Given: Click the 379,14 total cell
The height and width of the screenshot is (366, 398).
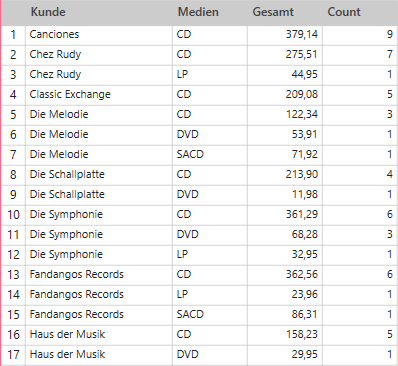Looking at the screenshot, I should pos(285,35).
